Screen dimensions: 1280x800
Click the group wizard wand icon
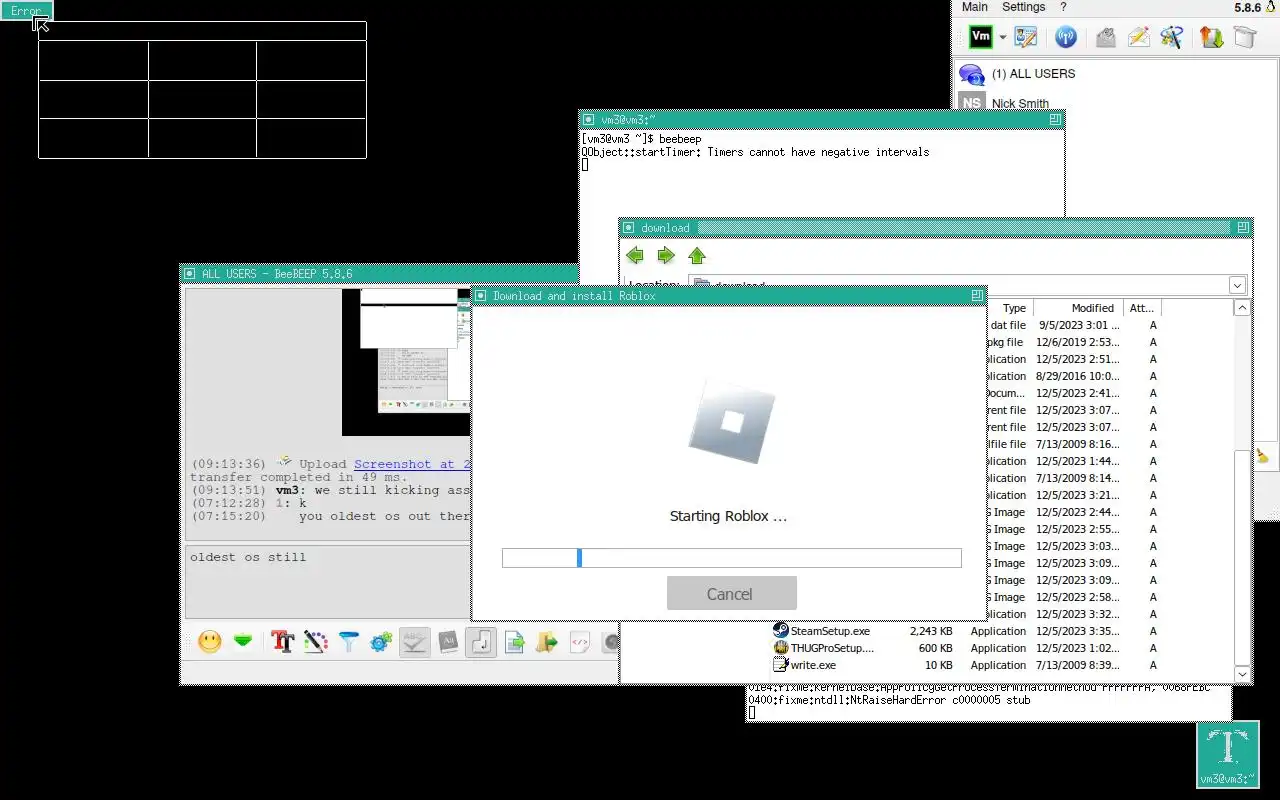pyautogui.click(x=1172, y=37)
